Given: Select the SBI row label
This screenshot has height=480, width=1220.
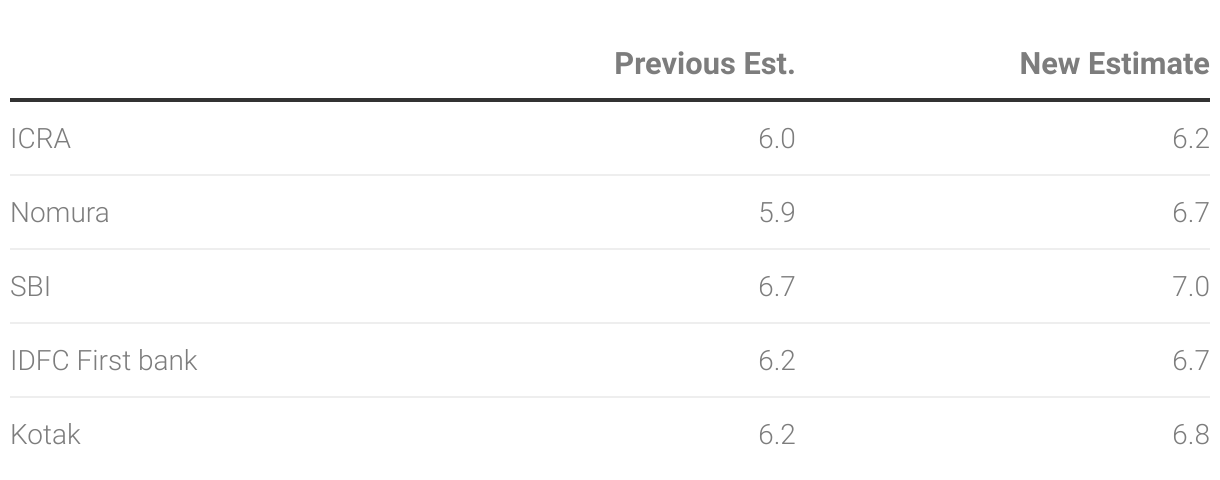Looking at the screenshot, I should (30, 287).
